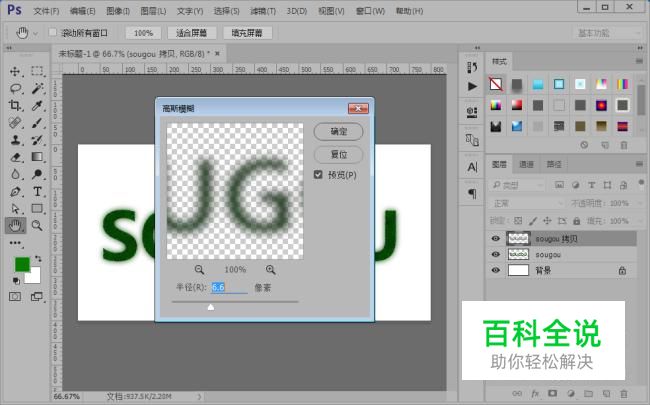The height and width of the screenshot is (405, 650).
Task: Open the 类型 layer filter dropdown
Action: pos(517,185)
